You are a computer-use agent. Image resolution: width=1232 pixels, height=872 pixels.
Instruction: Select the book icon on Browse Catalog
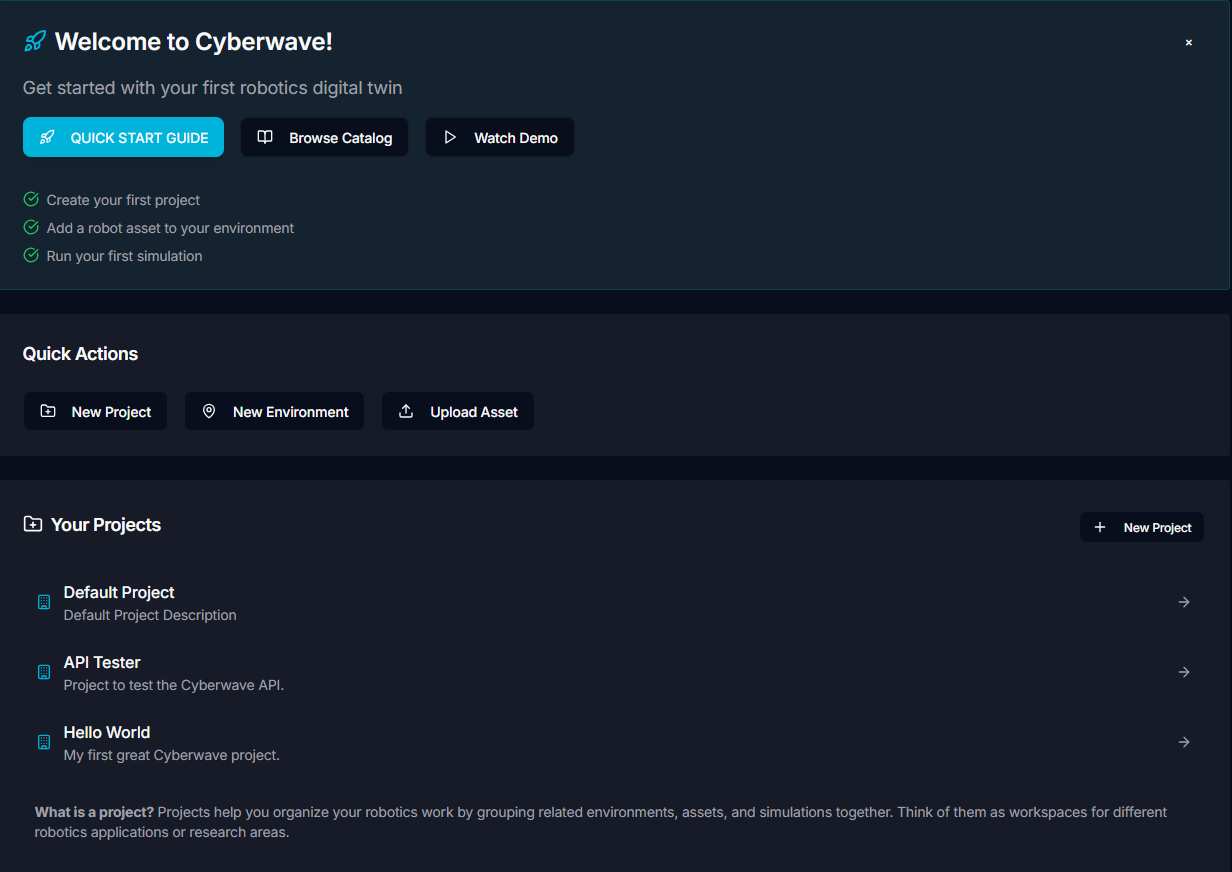(264, 137)
